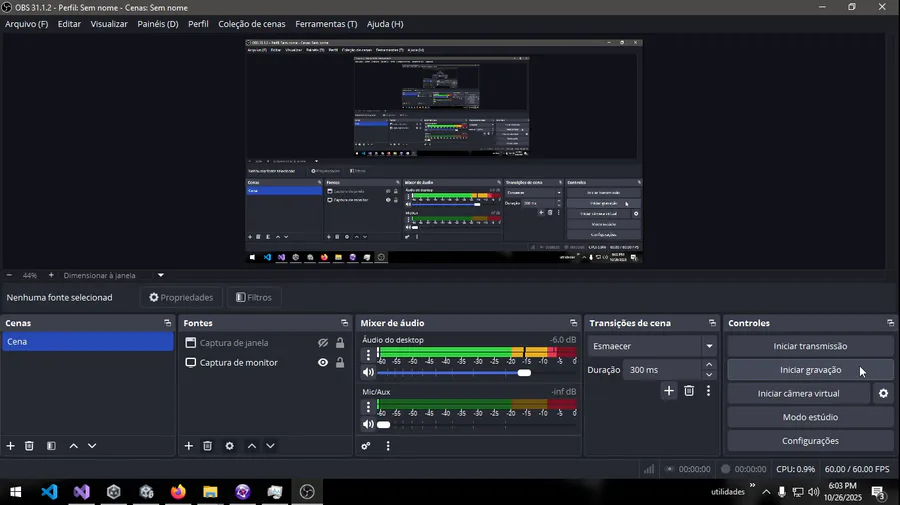Open source properties gear in the Fontes panel
Viewport: 900px width, 505px height.
[230, 446]
